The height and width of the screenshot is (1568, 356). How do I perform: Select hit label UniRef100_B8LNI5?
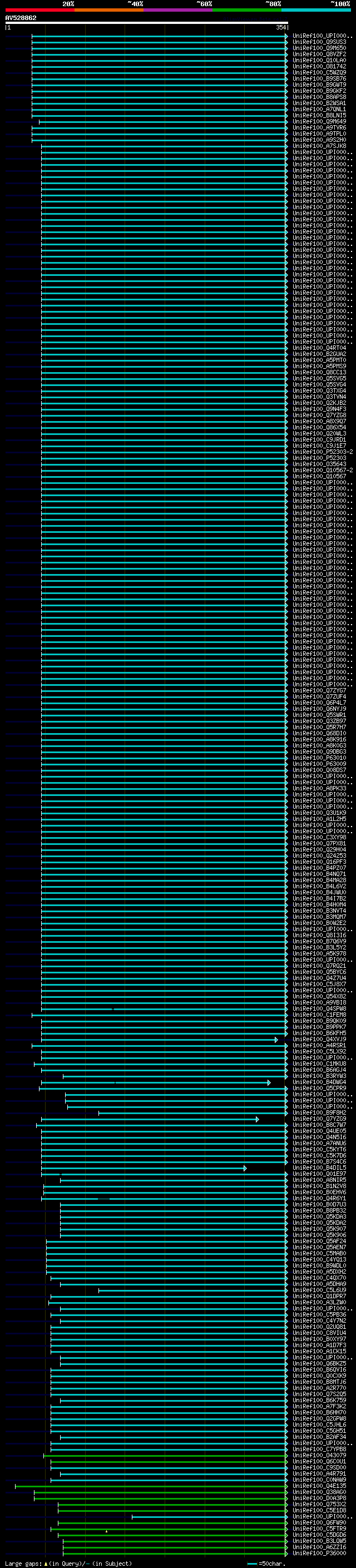(319, 115)
